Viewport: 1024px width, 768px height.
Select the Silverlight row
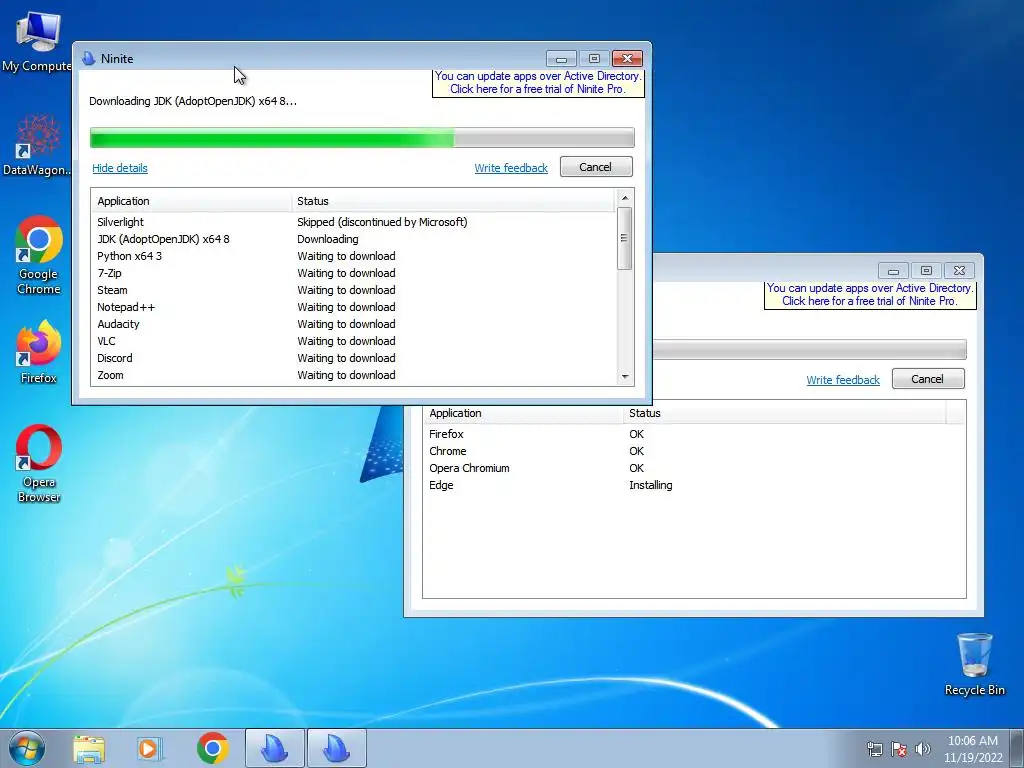353,222
